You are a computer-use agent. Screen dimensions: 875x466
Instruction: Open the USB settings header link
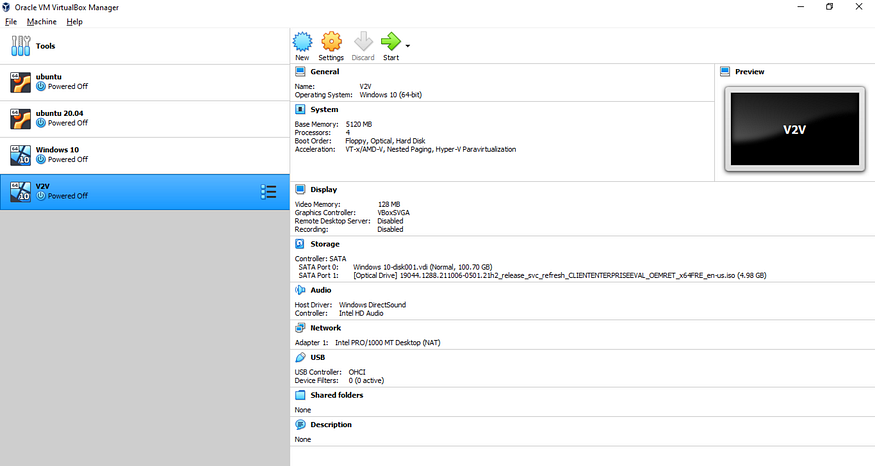point(318,357)
